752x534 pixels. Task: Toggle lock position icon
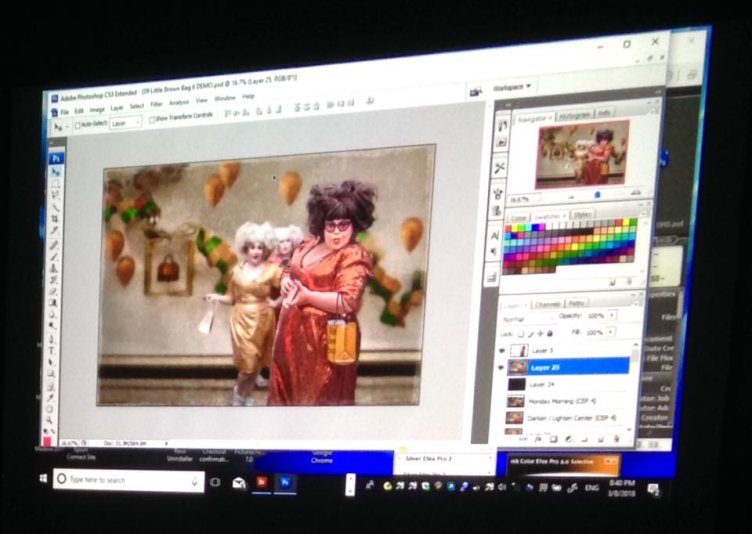pos(540,333)
